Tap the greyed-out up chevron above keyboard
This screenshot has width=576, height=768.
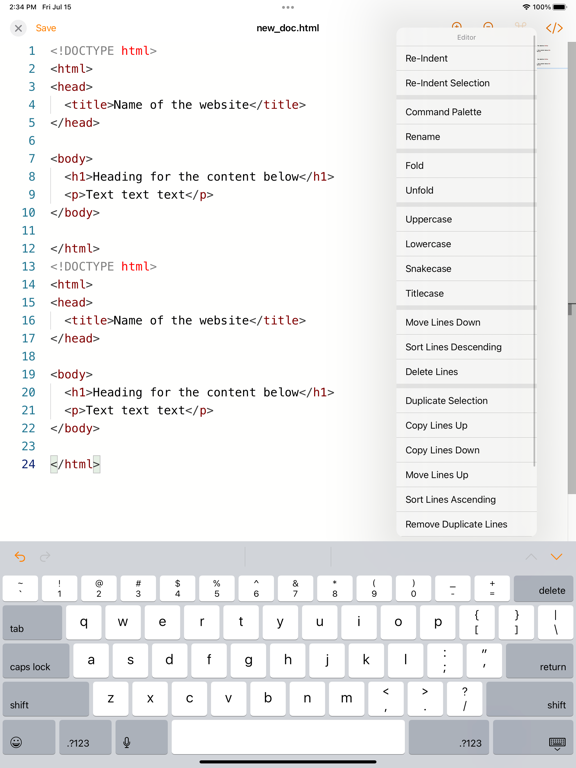[x=531, y=557]
